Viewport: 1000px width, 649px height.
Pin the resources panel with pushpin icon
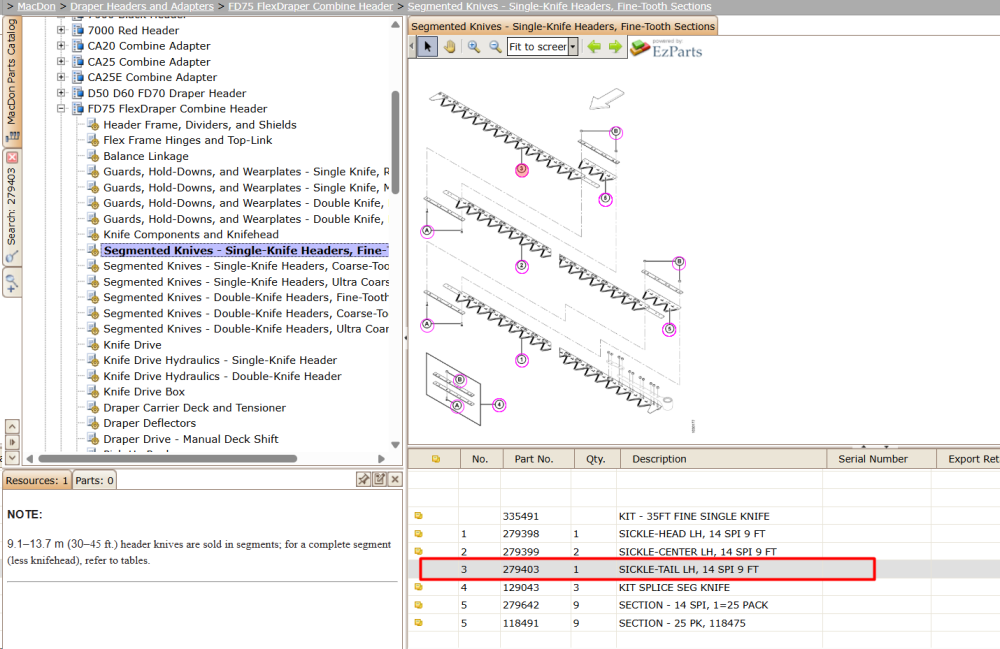(364, 479)
